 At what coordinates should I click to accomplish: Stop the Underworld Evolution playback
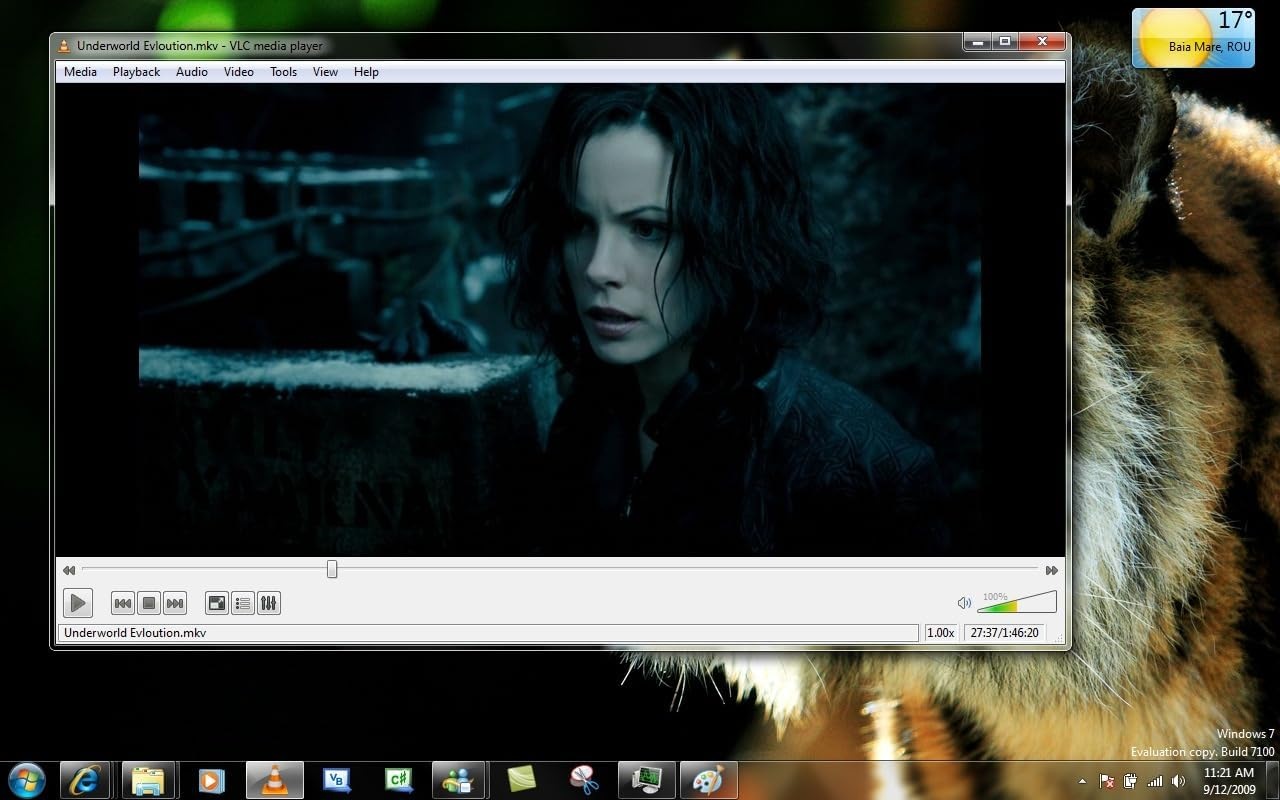pos(148,603)
